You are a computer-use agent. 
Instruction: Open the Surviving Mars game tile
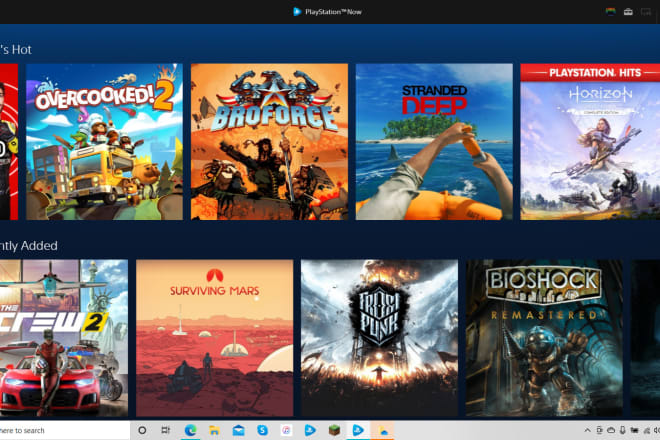pyautogui.click(x=215, y=338)
